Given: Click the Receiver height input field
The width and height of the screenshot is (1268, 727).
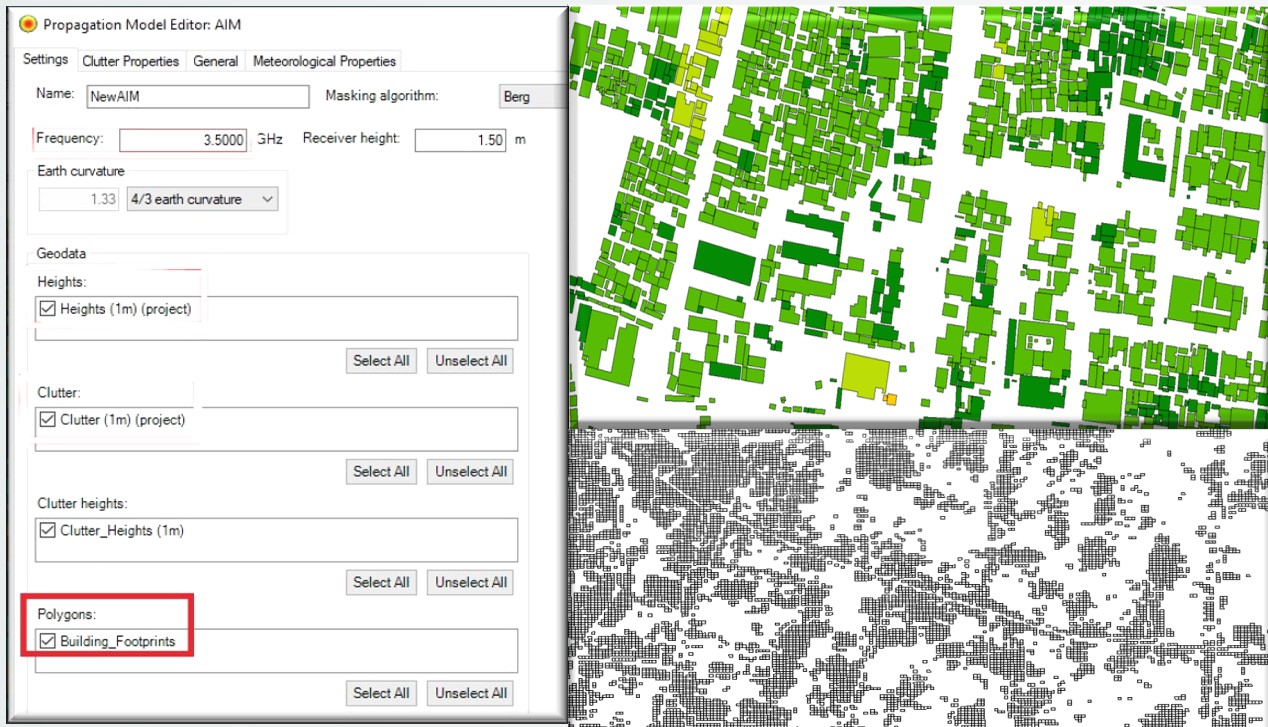Looking at the screenshot, I should point(460,140).
